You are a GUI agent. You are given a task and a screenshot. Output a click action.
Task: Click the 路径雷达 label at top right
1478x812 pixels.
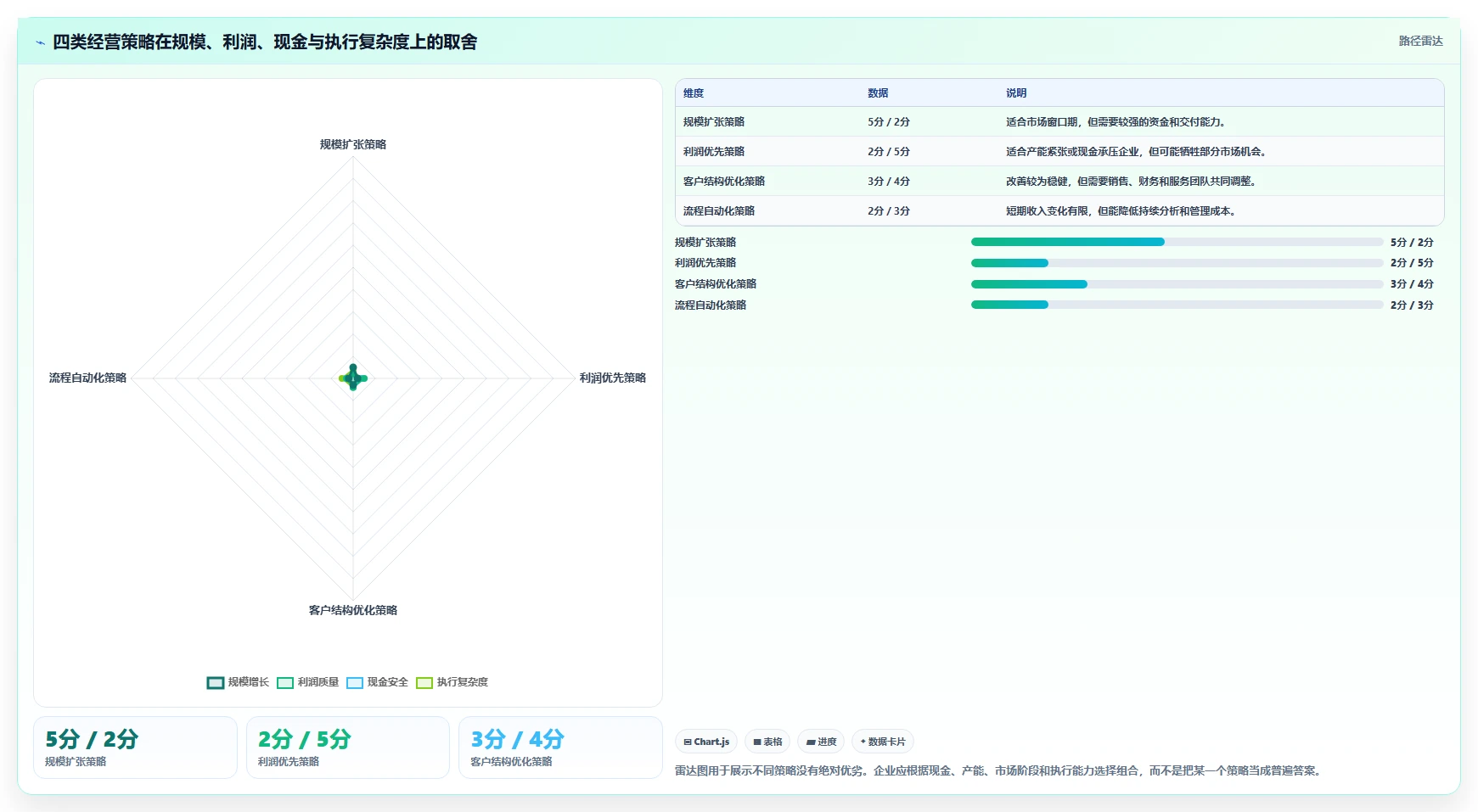coord(1420,41)
